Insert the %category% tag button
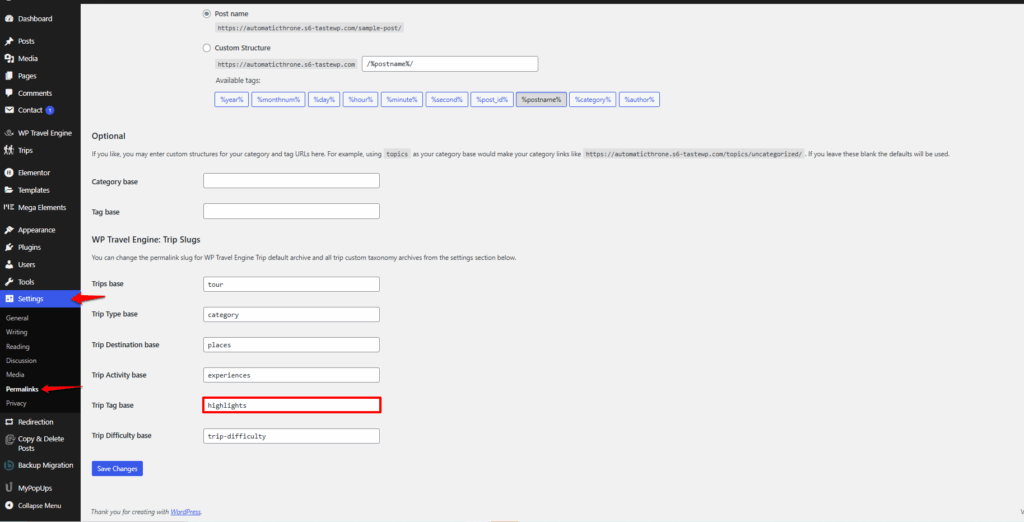The image size is (1024, 522). click(593, 99)
